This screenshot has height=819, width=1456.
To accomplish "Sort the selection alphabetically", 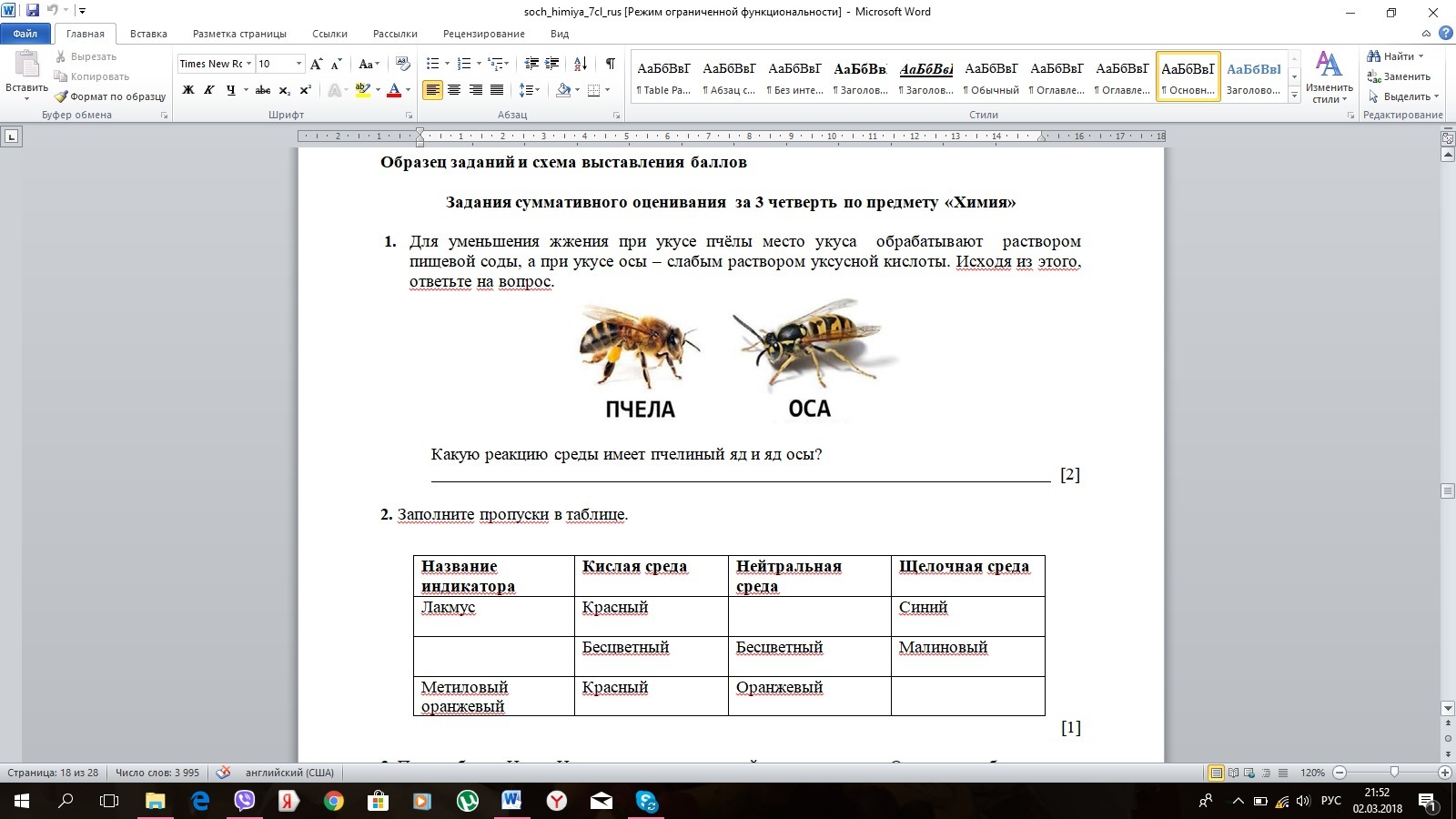I will [581, 64].
